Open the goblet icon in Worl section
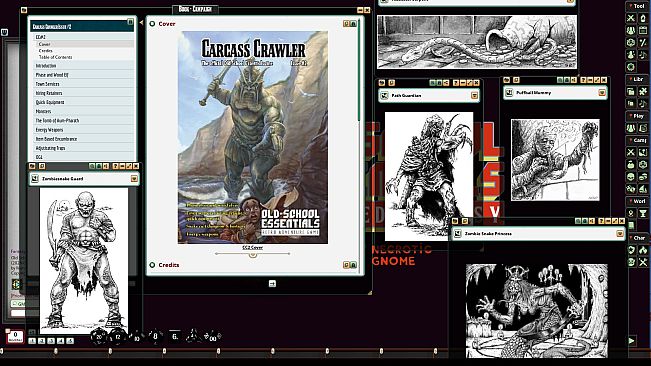 coord(643,213)
